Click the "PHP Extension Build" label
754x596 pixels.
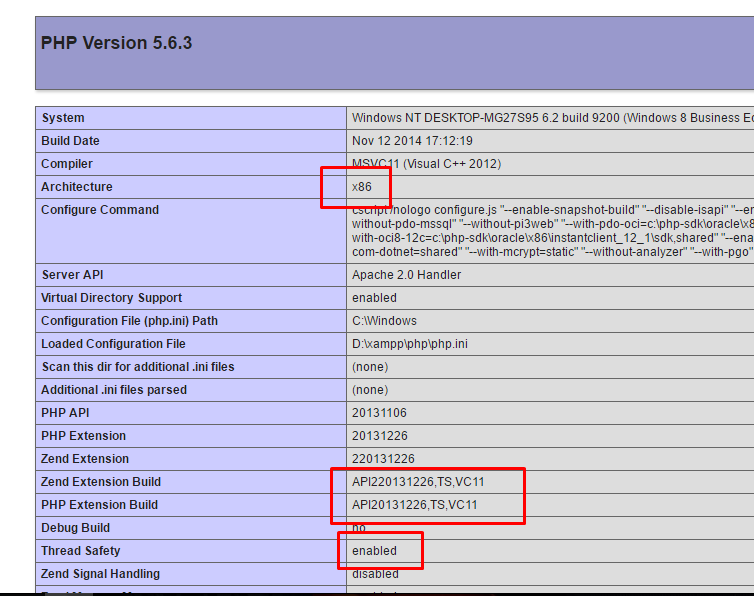pos(100,505)
